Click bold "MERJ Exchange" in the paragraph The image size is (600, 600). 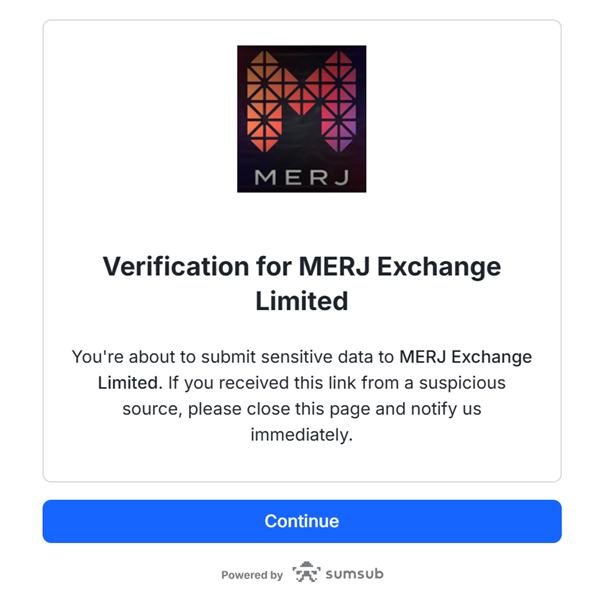[465, 357]
